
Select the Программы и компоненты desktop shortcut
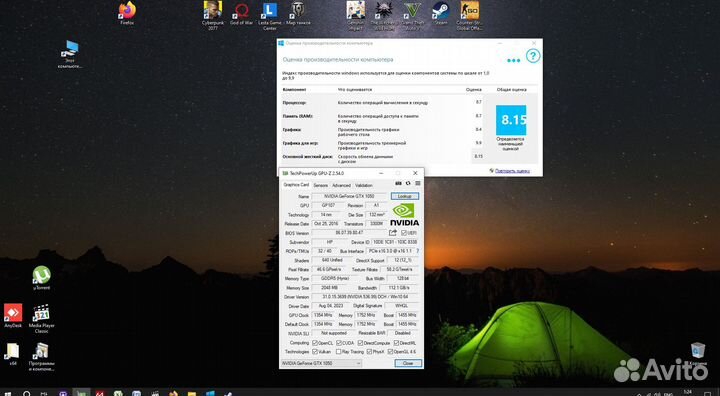41,356
